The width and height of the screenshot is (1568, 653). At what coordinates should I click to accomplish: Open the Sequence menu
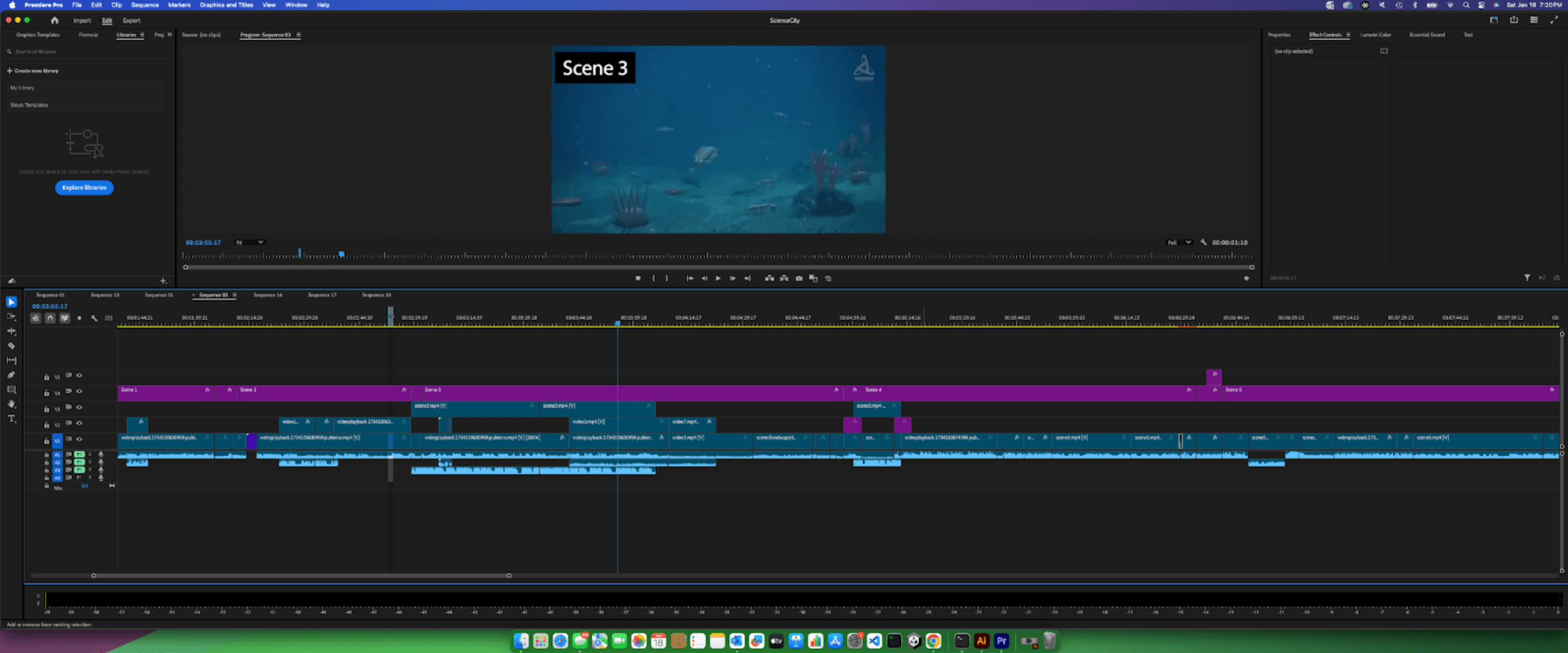click(144, 5)
